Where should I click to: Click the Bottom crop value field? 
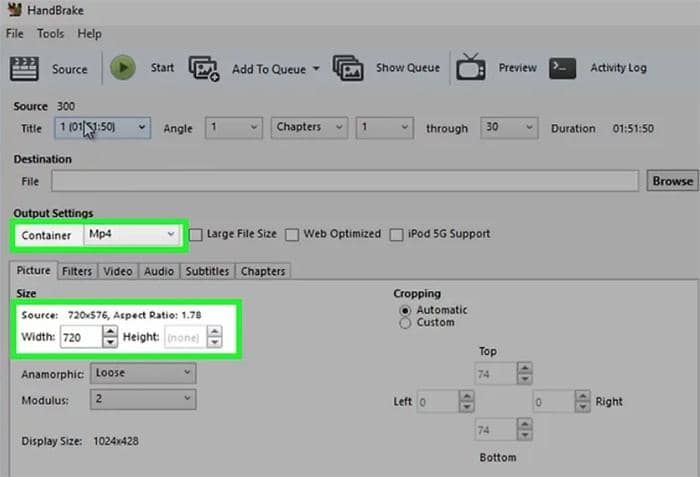[496, 429]
